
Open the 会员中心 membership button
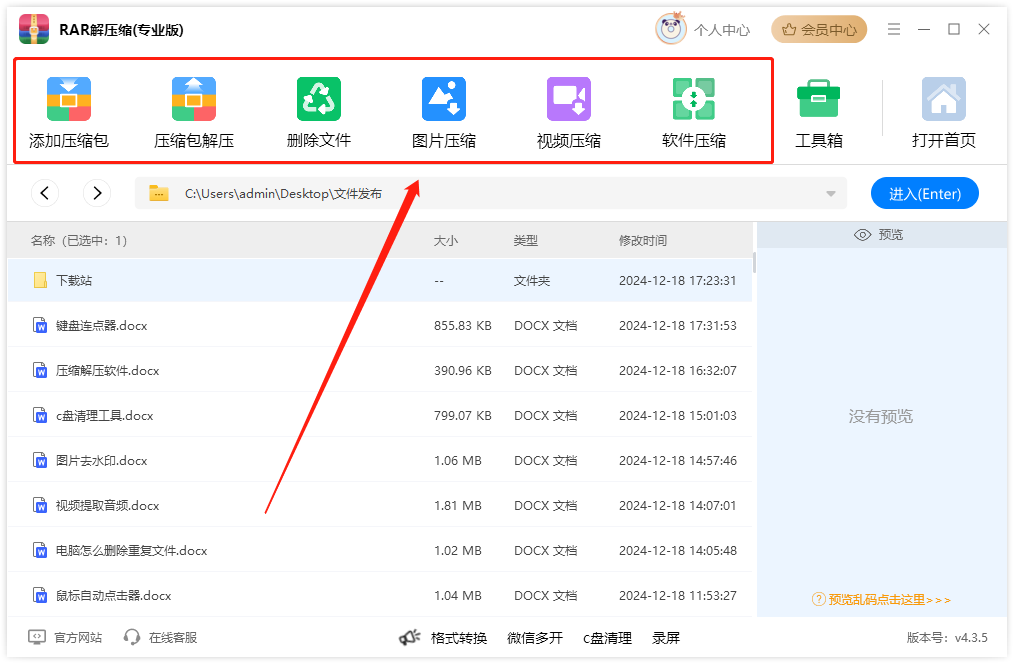click(x=819, y=29)
